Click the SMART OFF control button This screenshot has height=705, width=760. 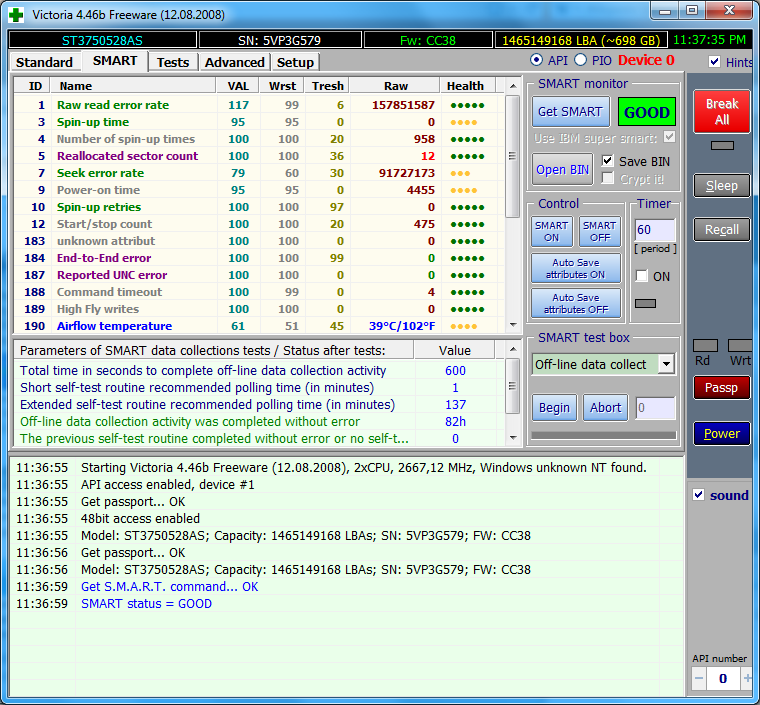[600, 232]
